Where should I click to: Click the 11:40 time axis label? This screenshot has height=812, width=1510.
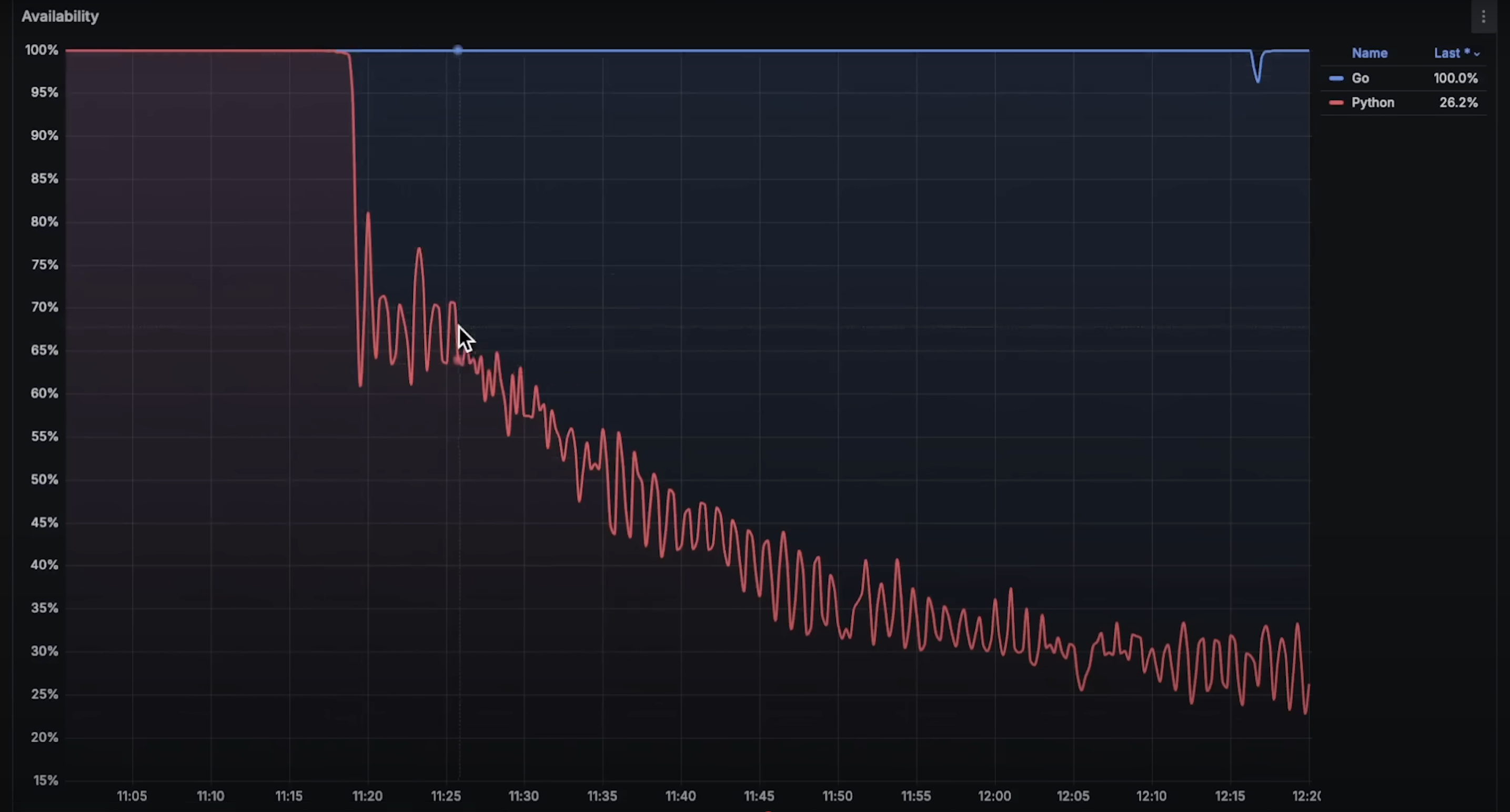681,796
